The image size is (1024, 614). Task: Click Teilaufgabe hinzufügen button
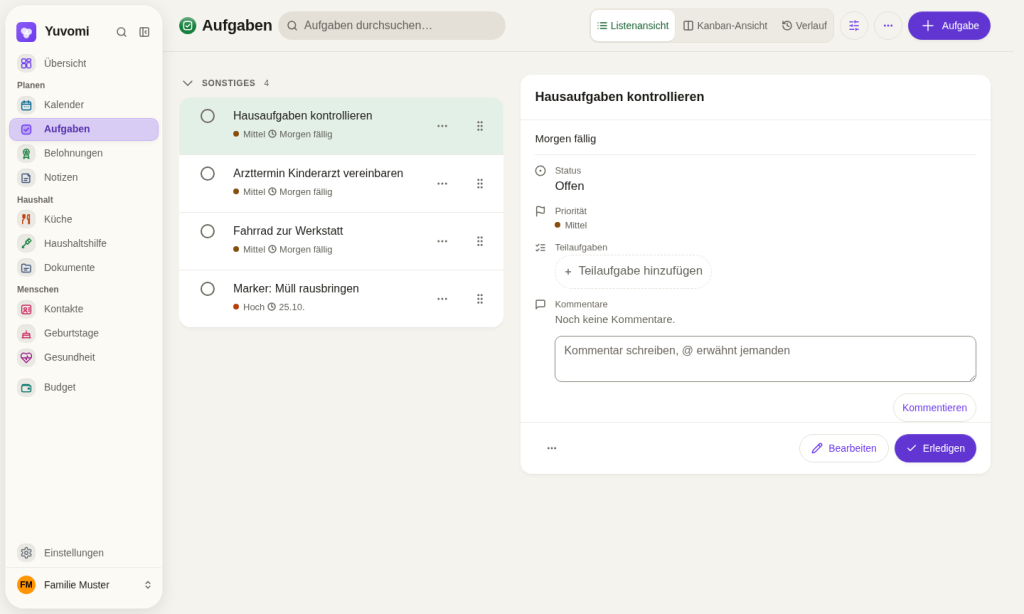633,271
